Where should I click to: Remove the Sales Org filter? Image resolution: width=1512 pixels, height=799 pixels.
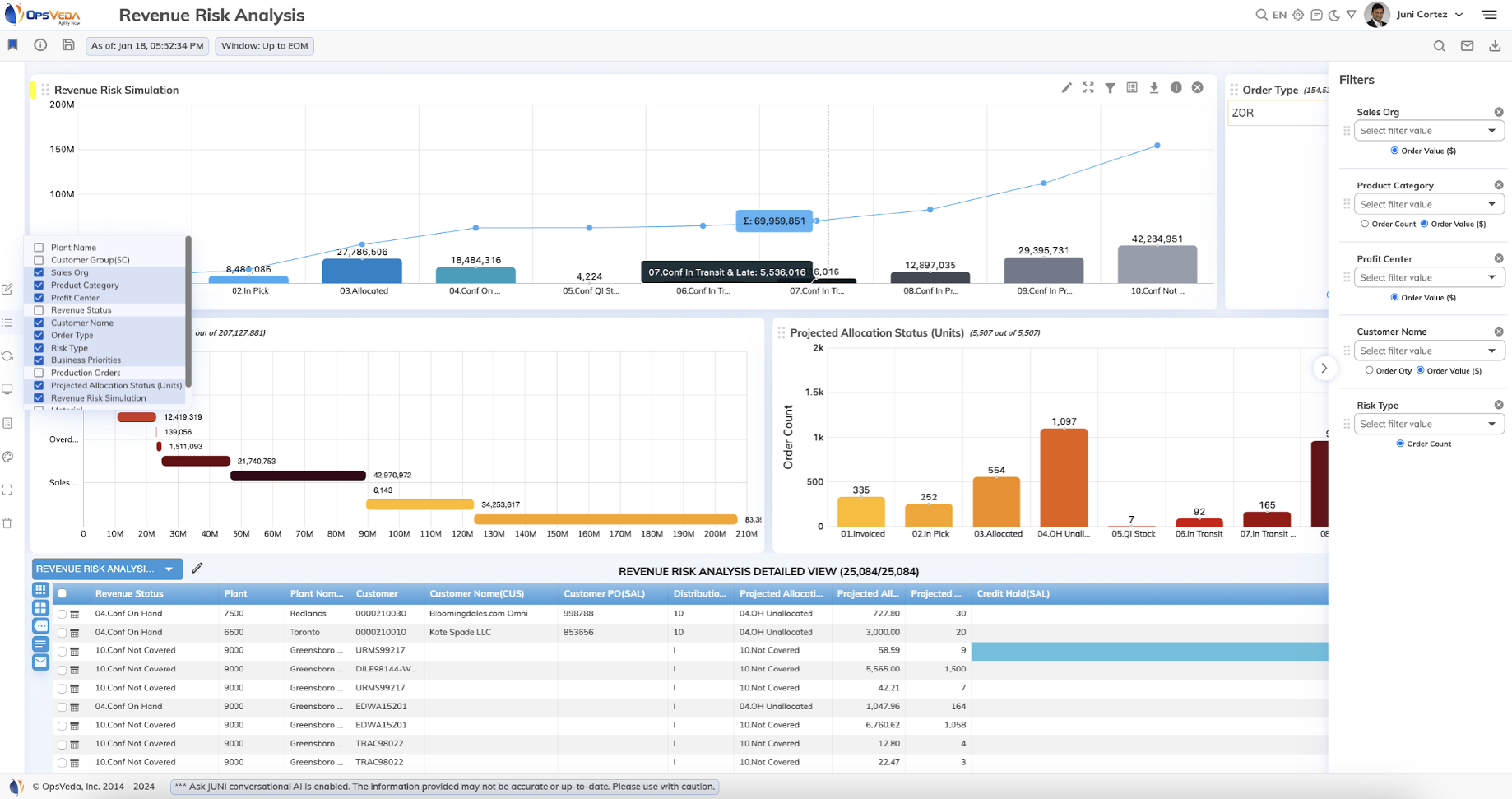point(1499,112)
